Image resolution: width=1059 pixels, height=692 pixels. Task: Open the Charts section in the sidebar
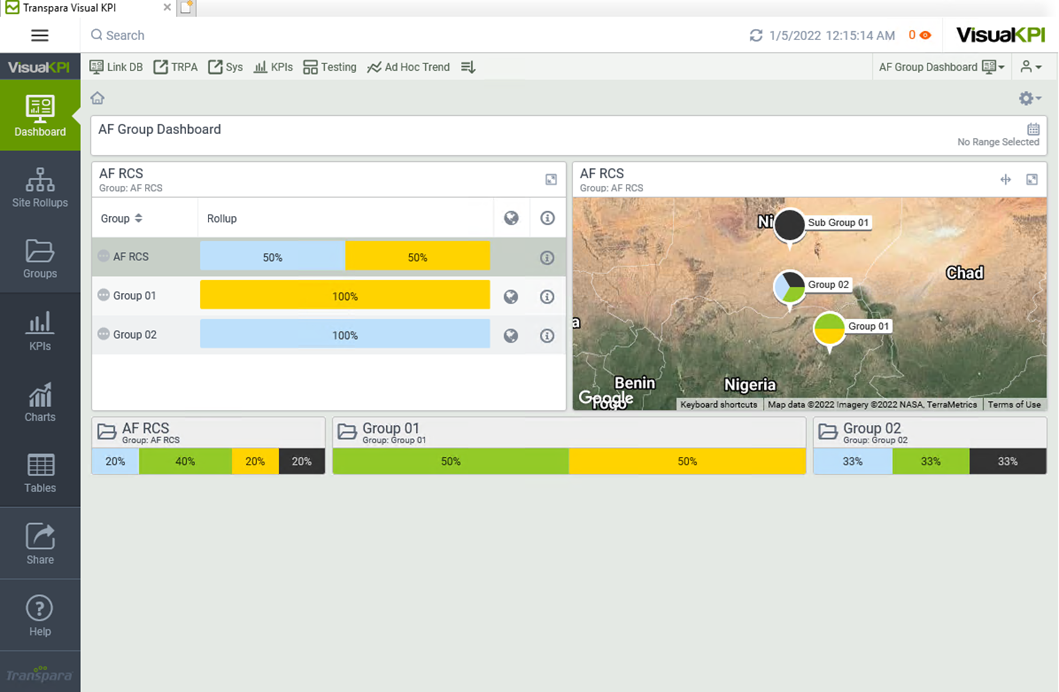click(40, 402)
